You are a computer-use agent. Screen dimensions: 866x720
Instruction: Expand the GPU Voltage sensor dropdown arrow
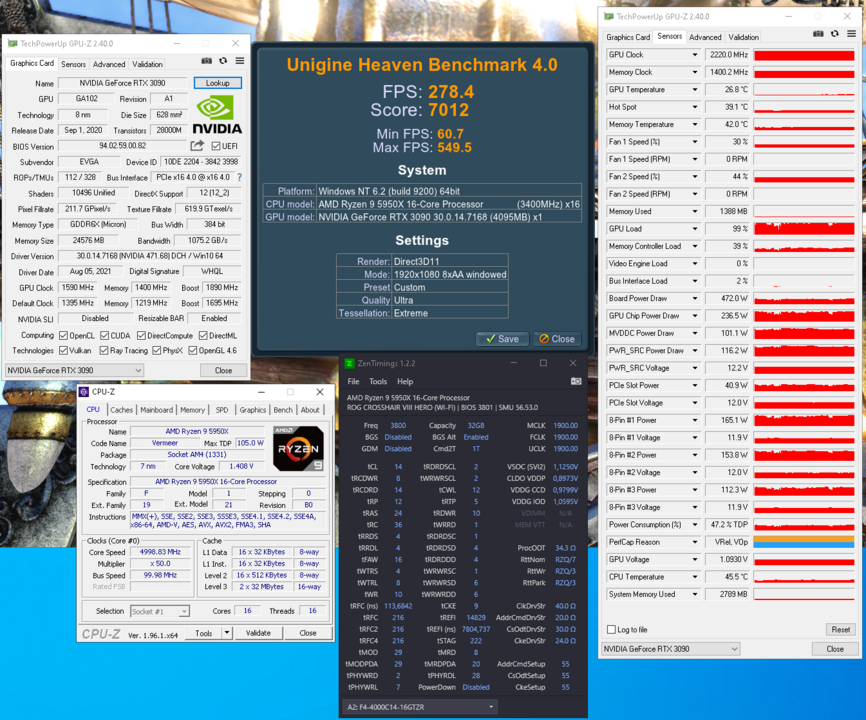[695, 560]
